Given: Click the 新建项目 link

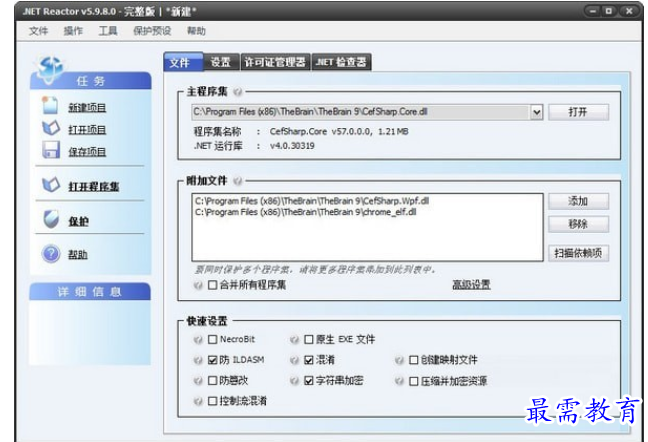Looking at the screenshot, I should (x=87, y=108).
